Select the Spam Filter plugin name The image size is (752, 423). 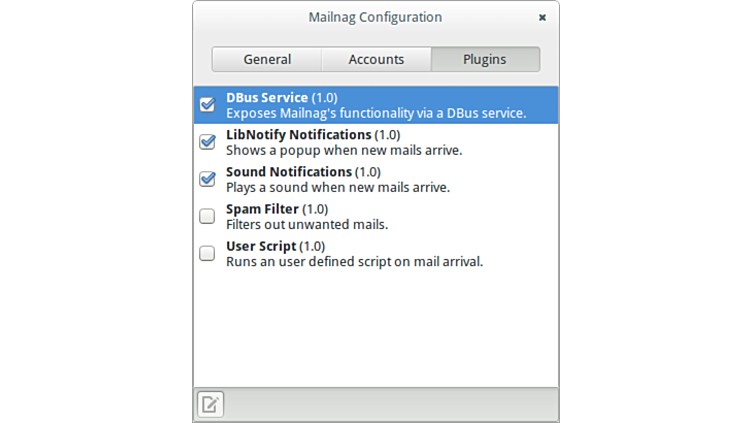click(x=262, y=209)
